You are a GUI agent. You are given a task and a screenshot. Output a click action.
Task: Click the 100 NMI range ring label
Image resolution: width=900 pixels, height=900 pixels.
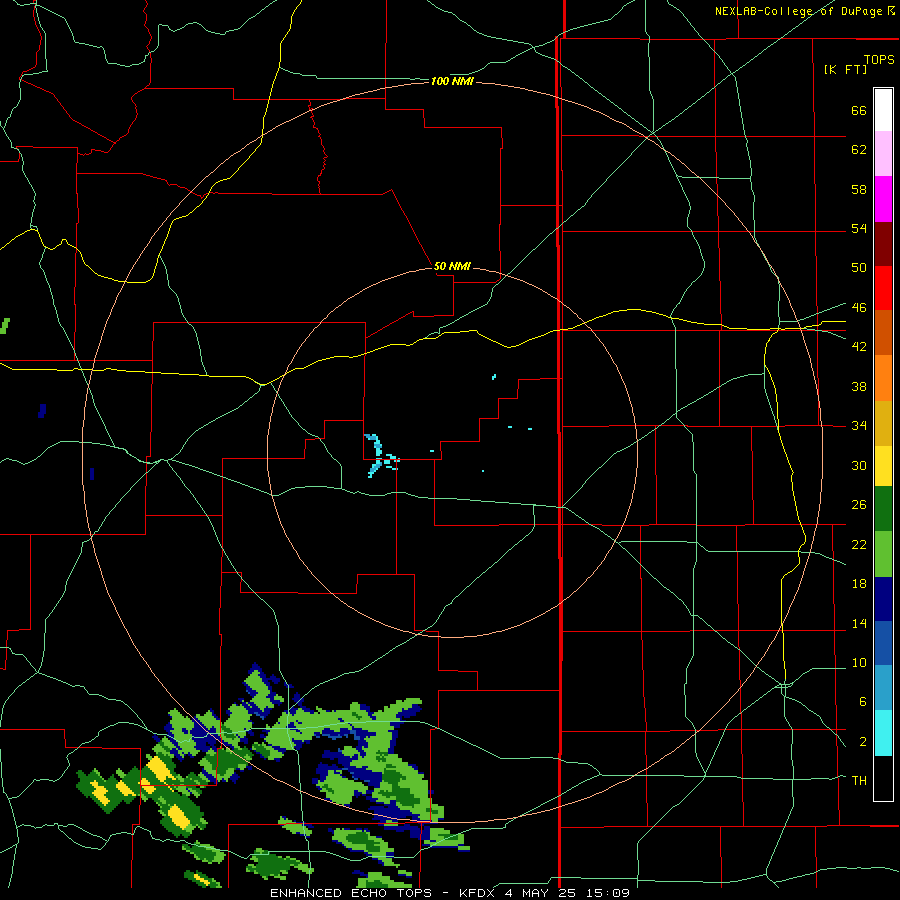point(452,82)
